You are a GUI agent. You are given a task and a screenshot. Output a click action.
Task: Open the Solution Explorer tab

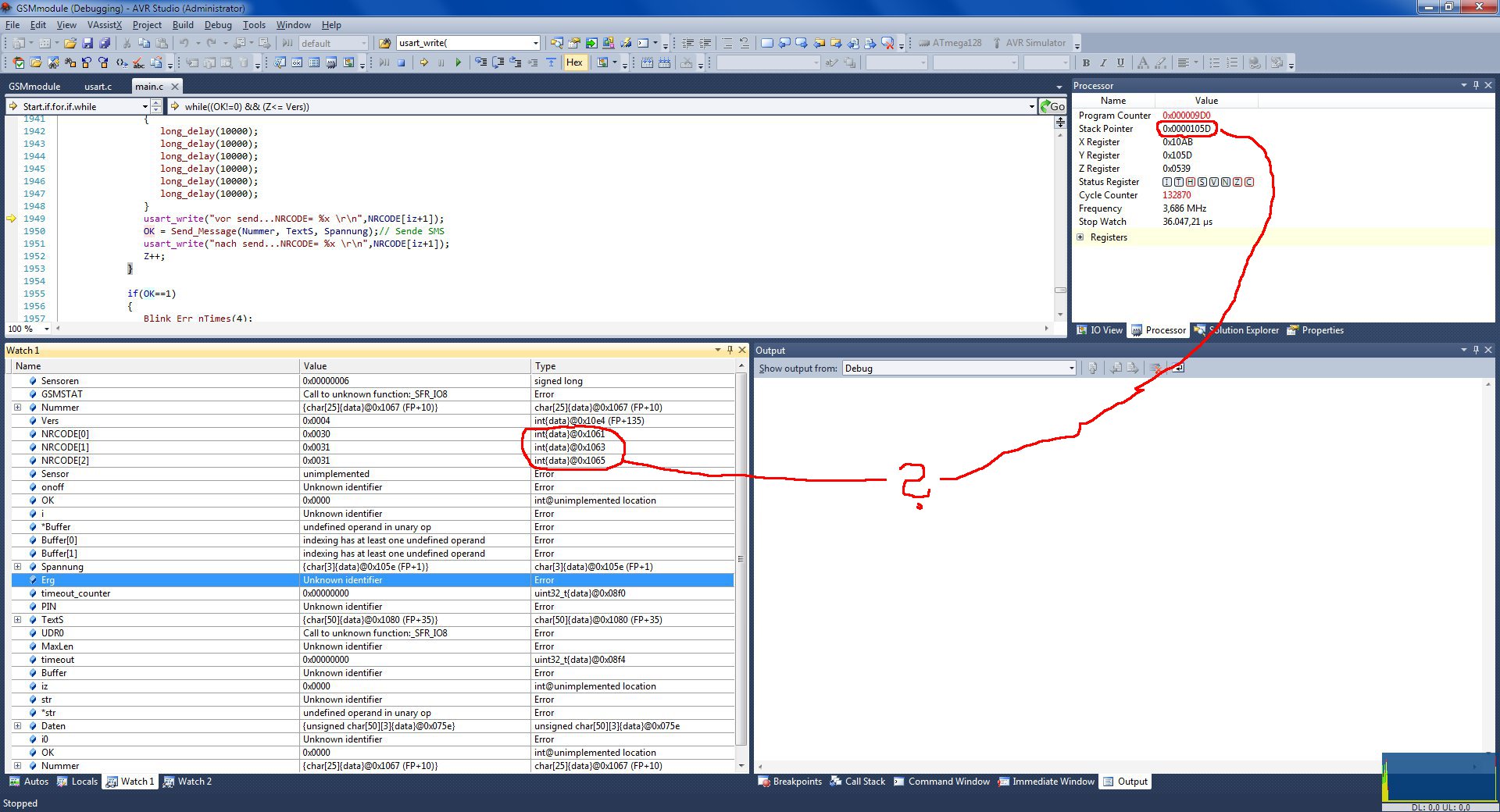click(1237, 330)
